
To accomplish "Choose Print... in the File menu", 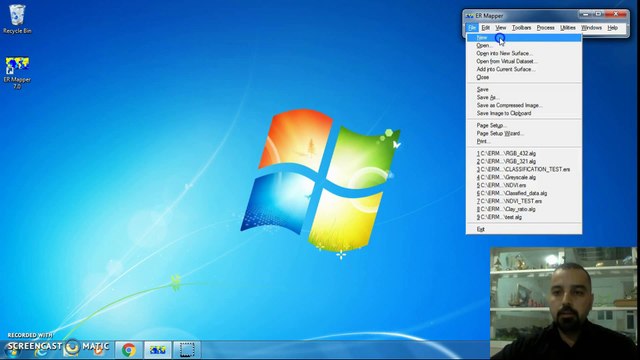I will point(524,141).
